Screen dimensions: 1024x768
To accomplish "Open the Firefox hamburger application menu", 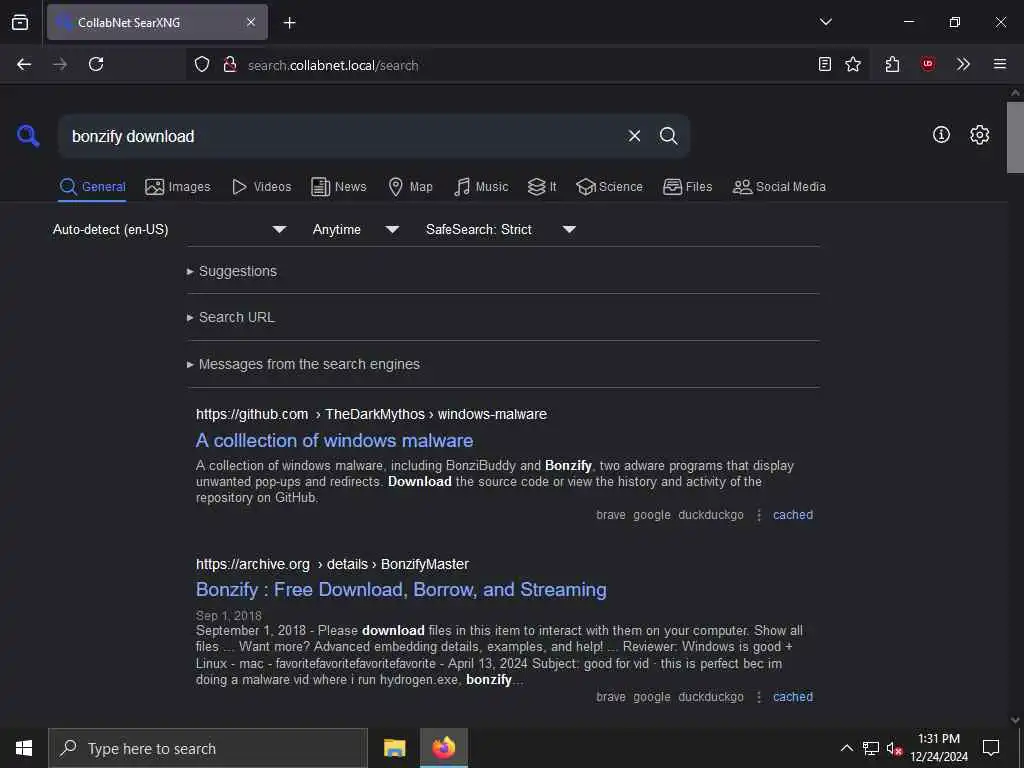I will (x=999, y=64).
